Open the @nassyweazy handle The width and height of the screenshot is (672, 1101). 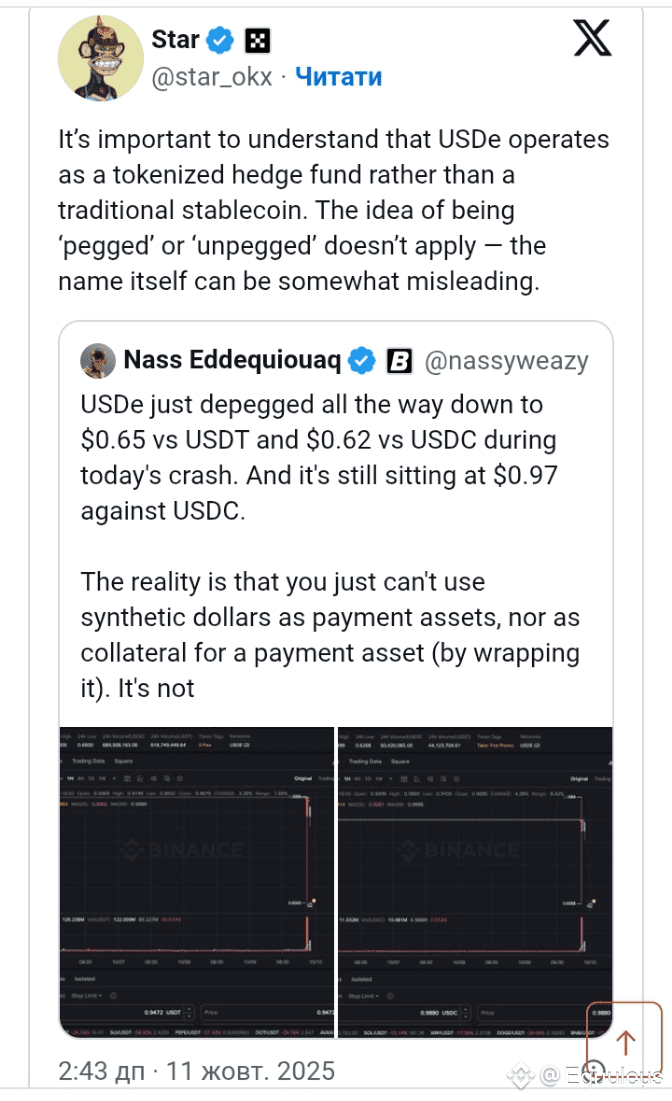[507, 361]
